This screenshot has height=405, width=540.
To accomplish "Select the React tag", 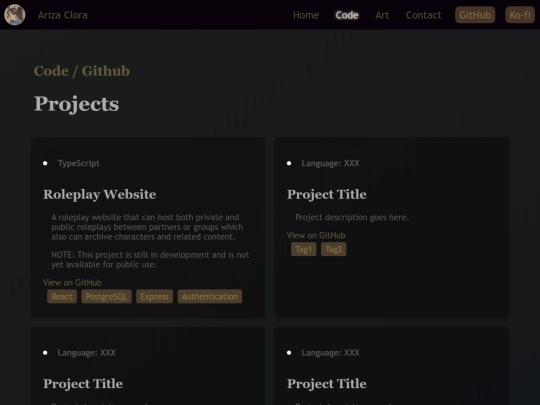I will 62,297.
